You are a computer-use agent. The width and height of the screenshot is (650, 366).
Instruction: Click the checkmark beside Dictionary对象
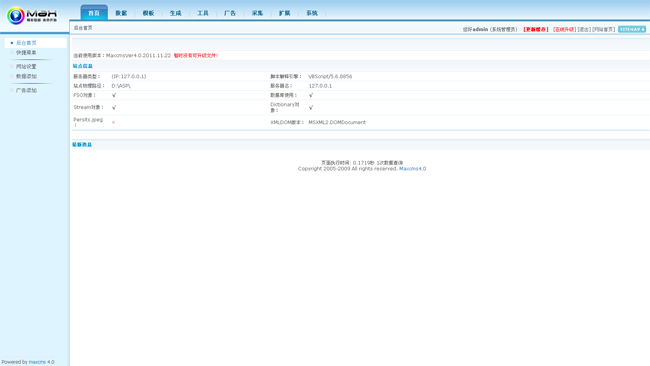(311, 107)
